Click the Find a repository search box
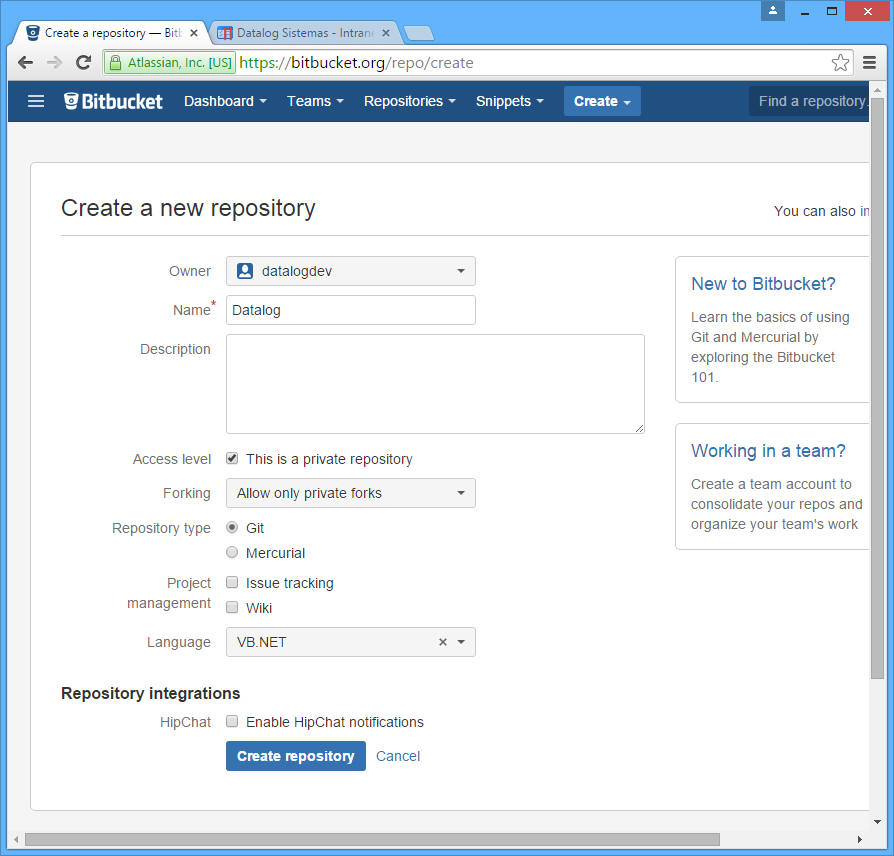This screenshot has width=894, height=856. pos(809,102)
